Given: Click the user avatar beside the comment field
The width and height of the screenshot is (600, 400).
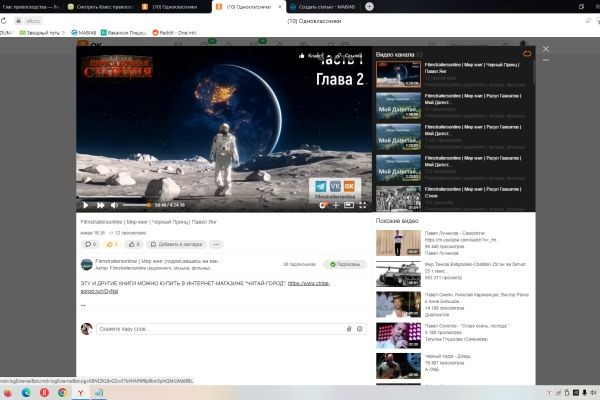Looking at the screenshot, I should click(x=86, y=329).
